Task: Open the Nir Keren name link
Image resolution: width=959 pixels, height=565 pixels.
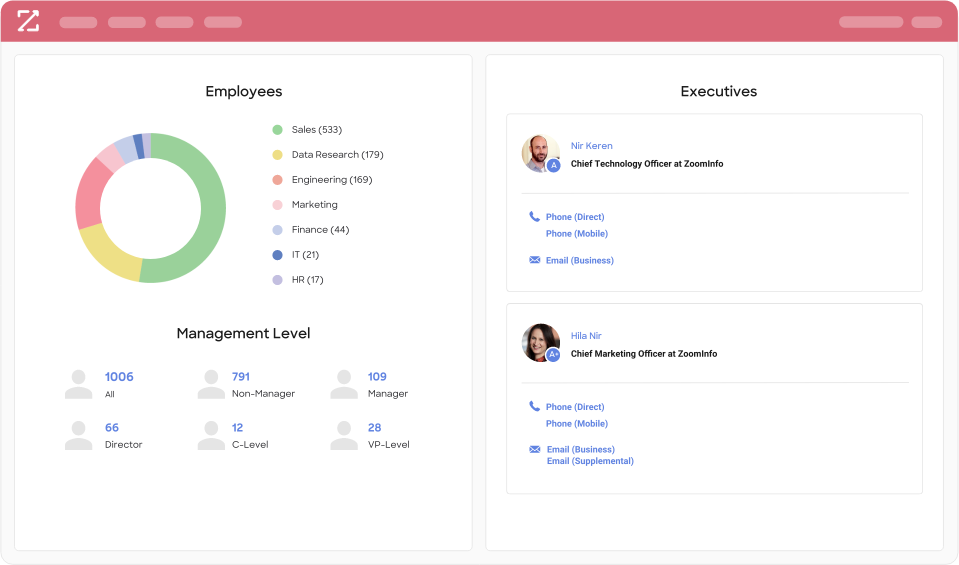Action: click(591, 146)
